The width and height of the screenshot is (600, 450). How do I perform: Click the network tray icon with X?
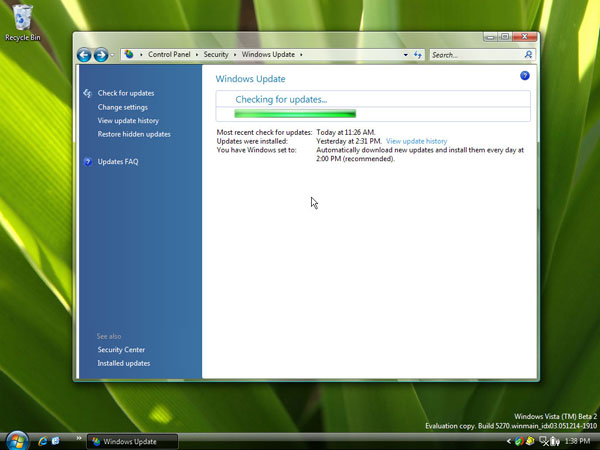(543, 442)
